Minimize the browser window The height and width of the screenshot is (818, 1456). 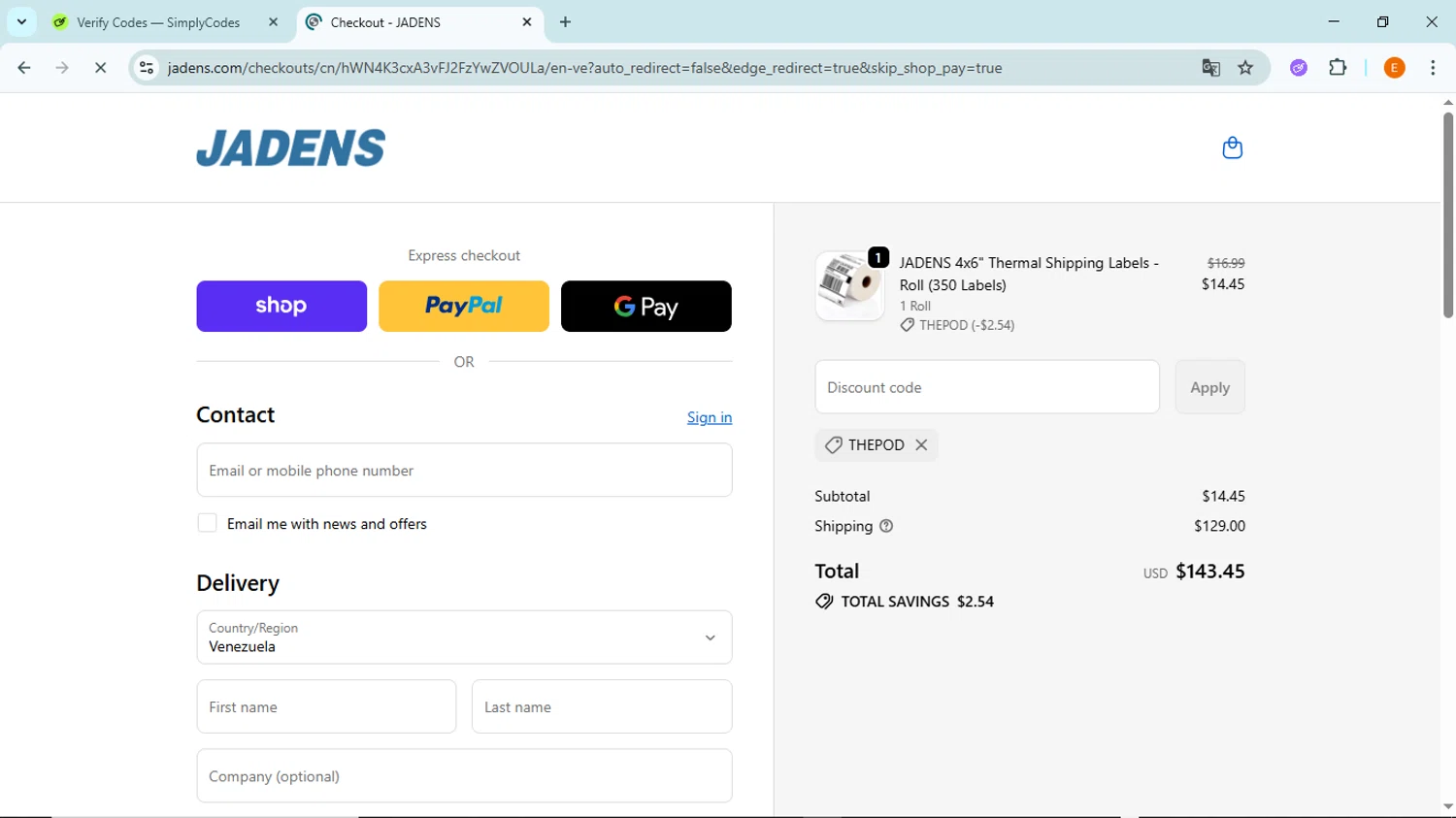pyautogui.click(x=1334, y=21)
